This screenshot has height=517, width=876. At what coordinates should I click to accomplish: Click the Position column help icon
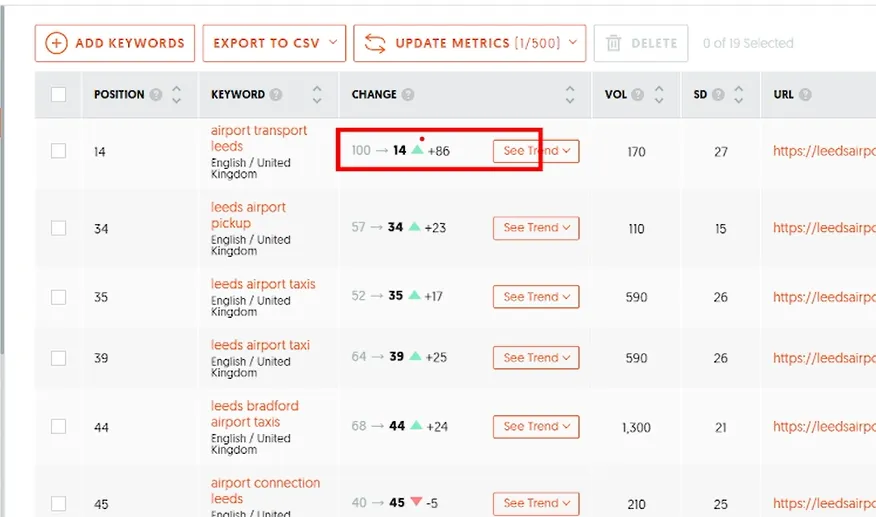click(x=156, y=94)
